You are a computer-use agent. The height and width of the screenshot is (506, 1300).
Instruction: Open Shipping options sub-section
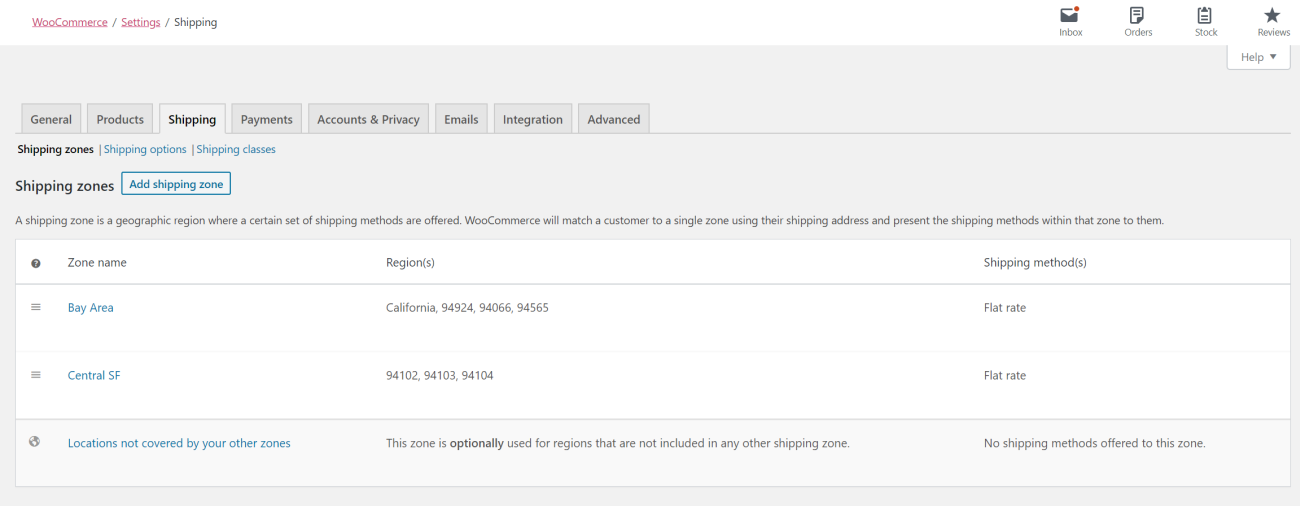[145, 149]
